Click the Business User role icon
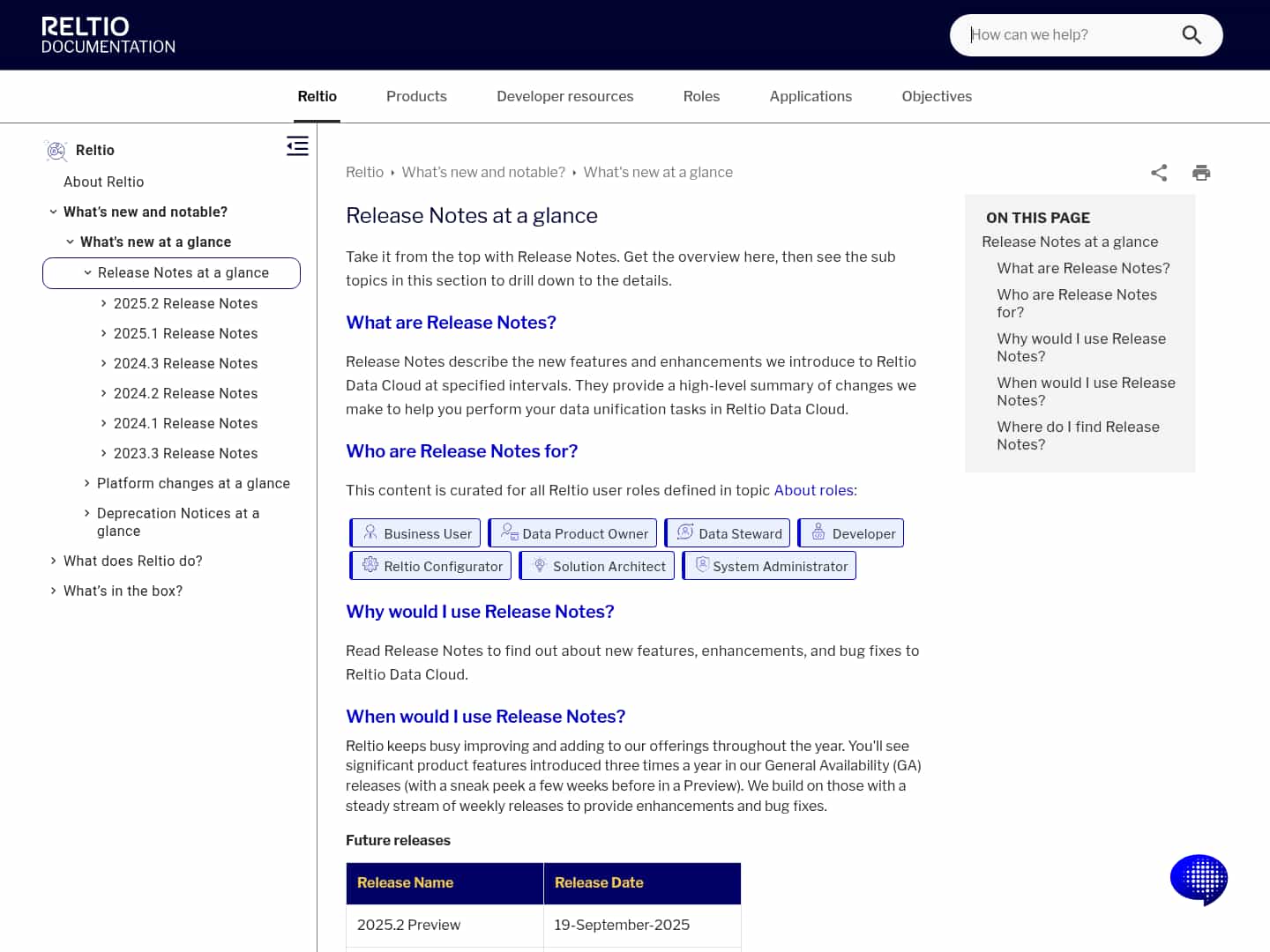Image resolution: width=1270 pixels, height=952 pixels. [370, 532]
